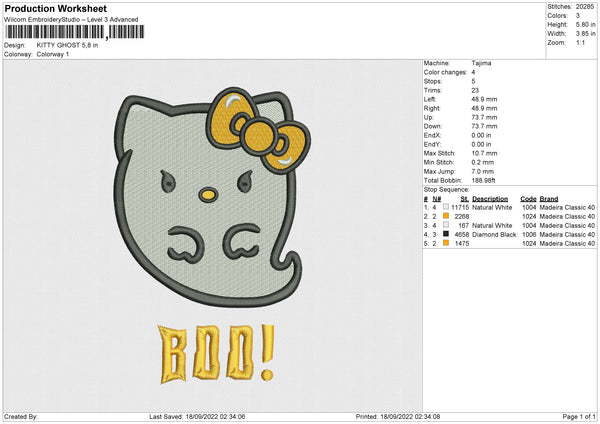Click the white swatch in stop row 3
Image resolution: width=600 pixels, height=424 pixels.
[446, 225]
